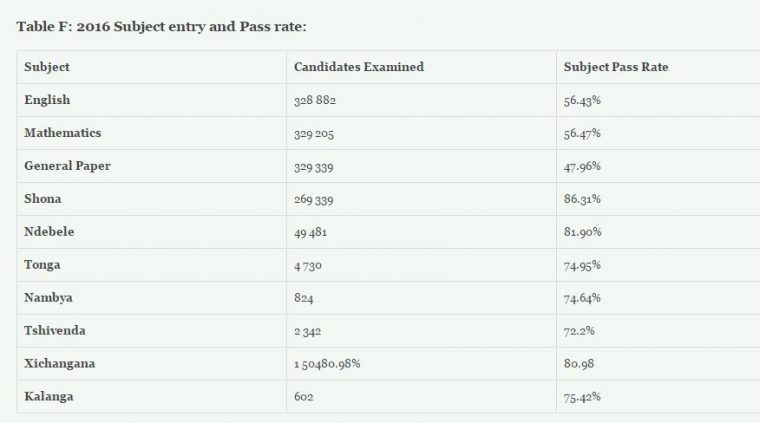This screenshot has height=423, width=760.
Task: Click the Subject Pass Rate header
Action: [x=616, y=67]
